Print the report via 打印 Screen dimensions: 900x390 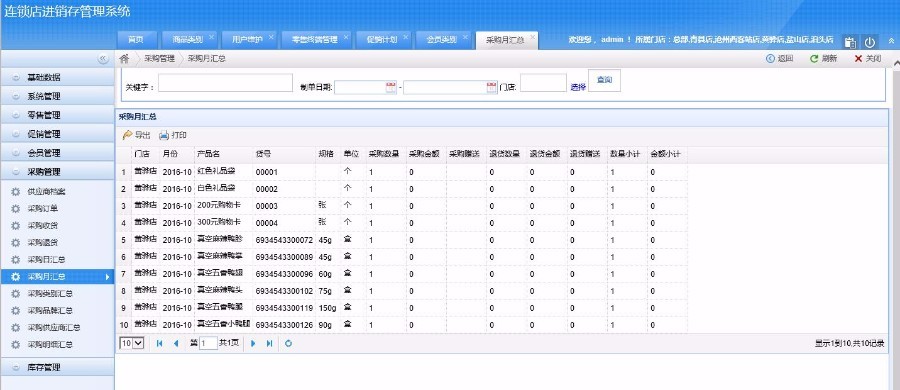(x=173, y=135)
